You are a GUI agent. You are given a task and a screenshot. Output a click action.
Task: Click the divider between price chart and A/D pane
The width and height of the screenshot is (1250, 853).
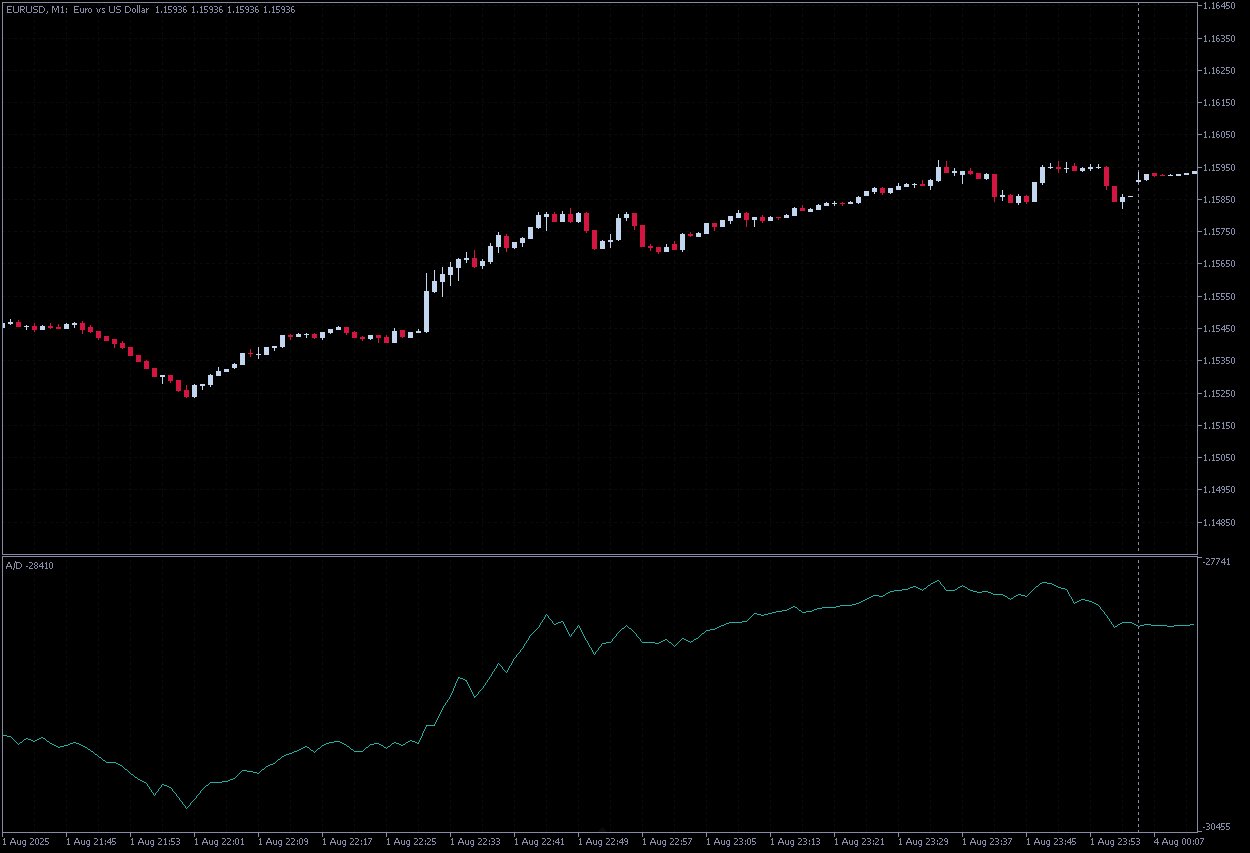[x=600, y=555]
